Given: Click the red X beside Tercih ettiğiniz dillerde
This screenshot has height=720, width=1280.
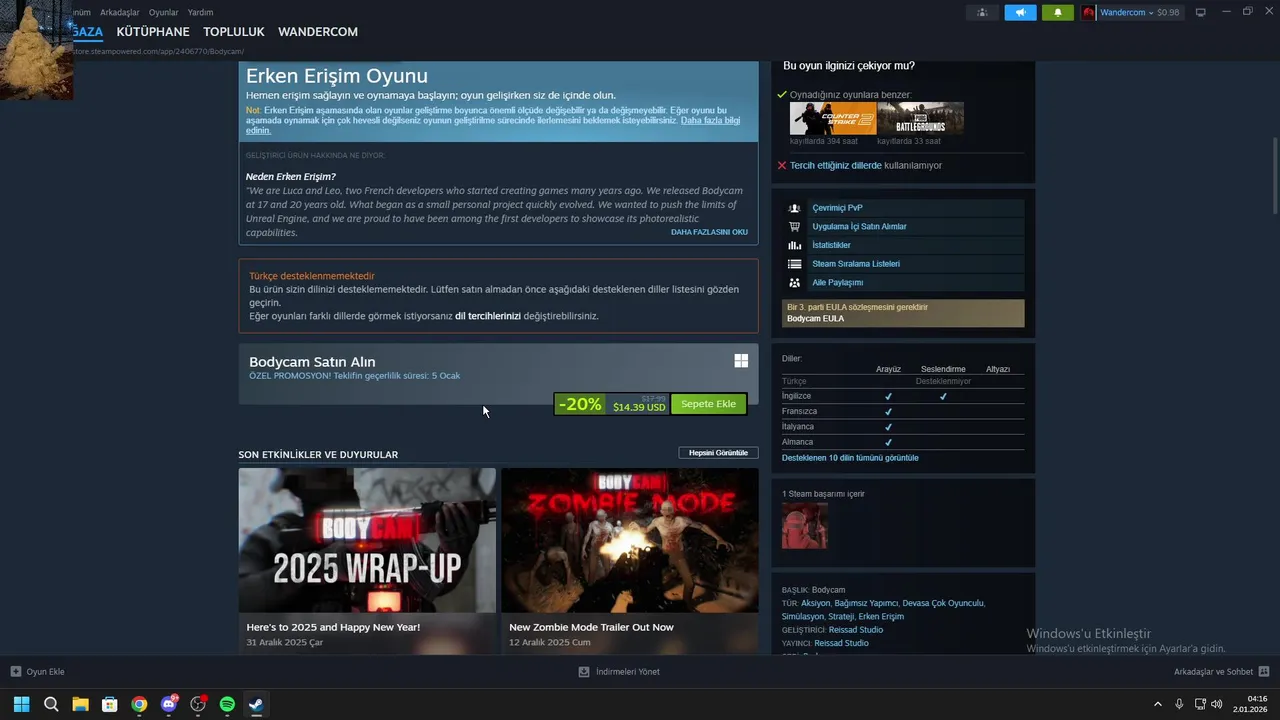Looking at the screenshot, I should click(x=782, y=165).
